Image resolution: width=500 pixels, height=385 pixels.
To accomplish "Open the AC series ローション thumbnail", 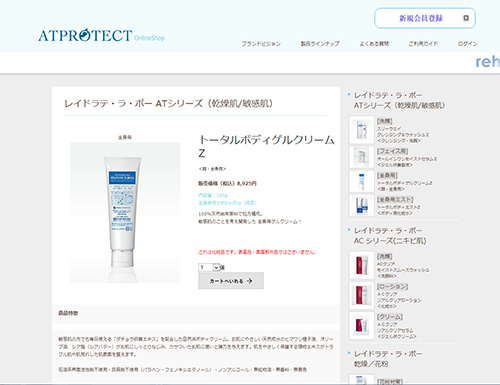I will pyautogui.click(x=362, y=295).
